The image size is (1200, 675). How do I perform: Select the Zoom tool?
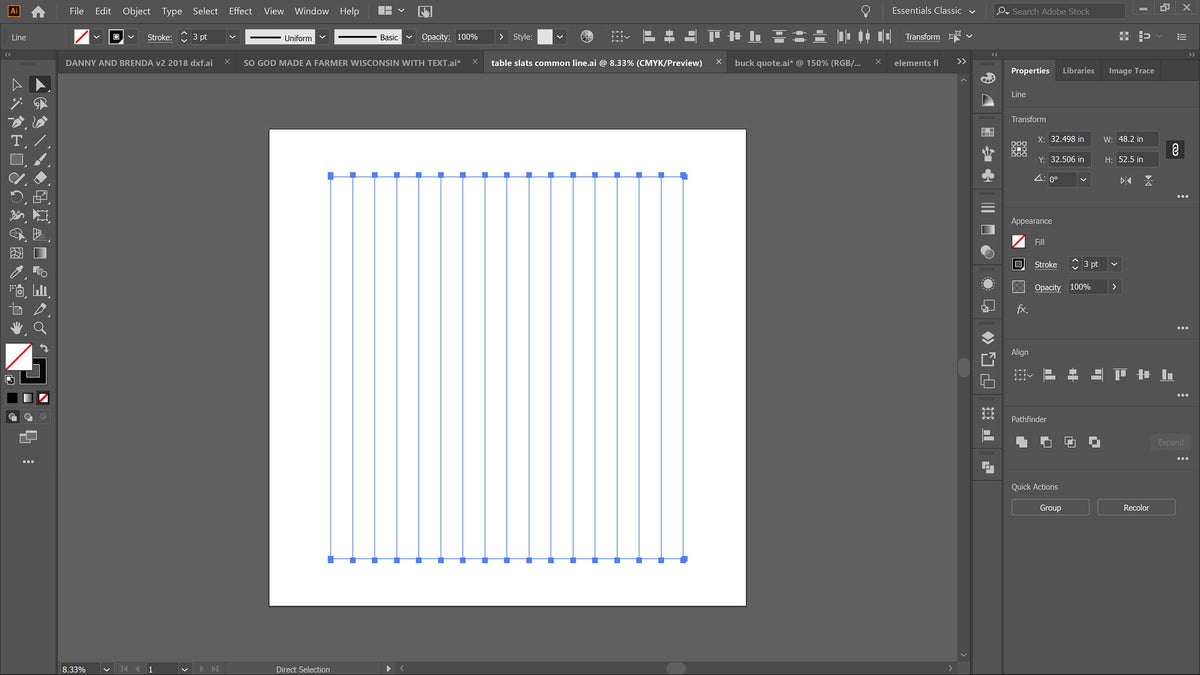coord(40,328)
